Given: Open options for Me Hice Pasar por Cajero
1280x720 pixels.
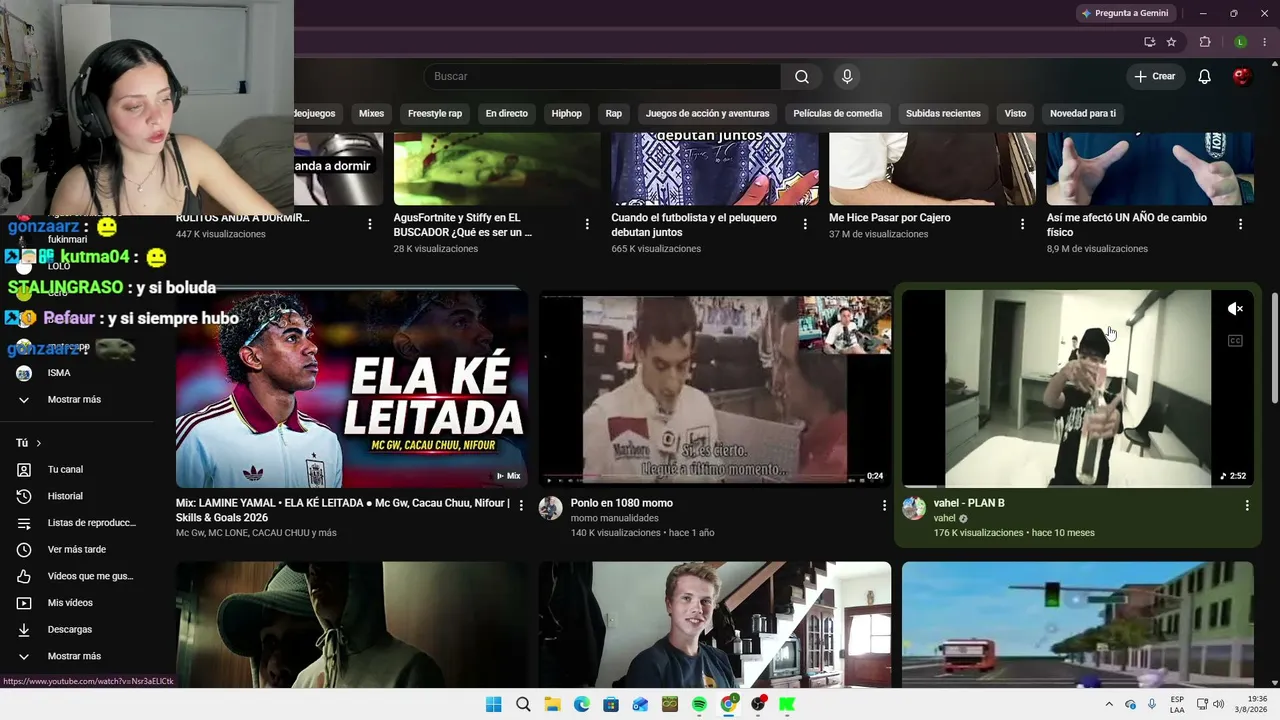Looking at the screenshot, I should (x=1023, y=224).
